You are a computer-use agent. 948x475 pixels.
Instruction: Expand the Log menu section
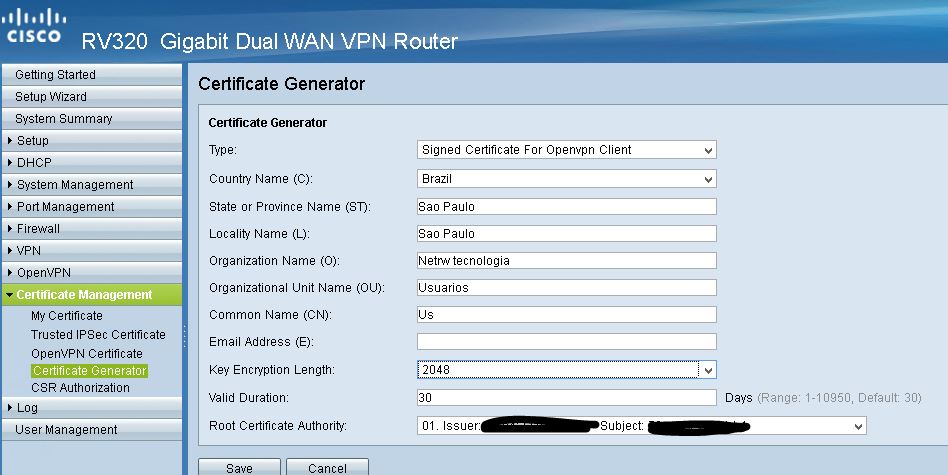point(91,407)
